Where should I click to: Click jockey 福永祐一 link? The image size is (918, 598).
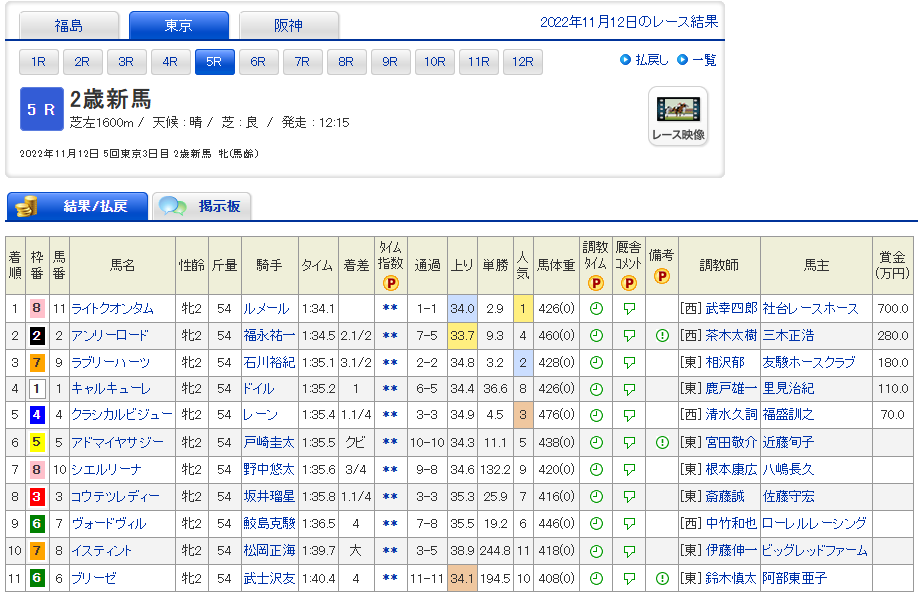(268, 336)
